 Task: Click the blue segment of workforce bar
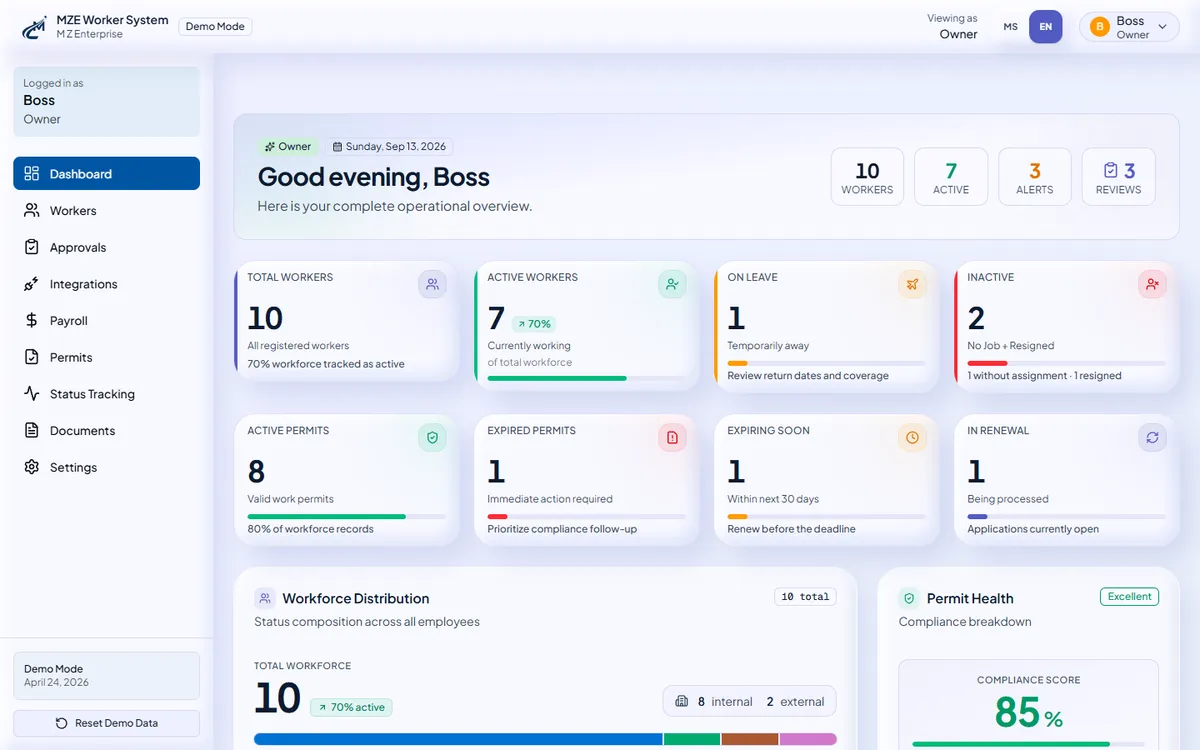point(458,739)
